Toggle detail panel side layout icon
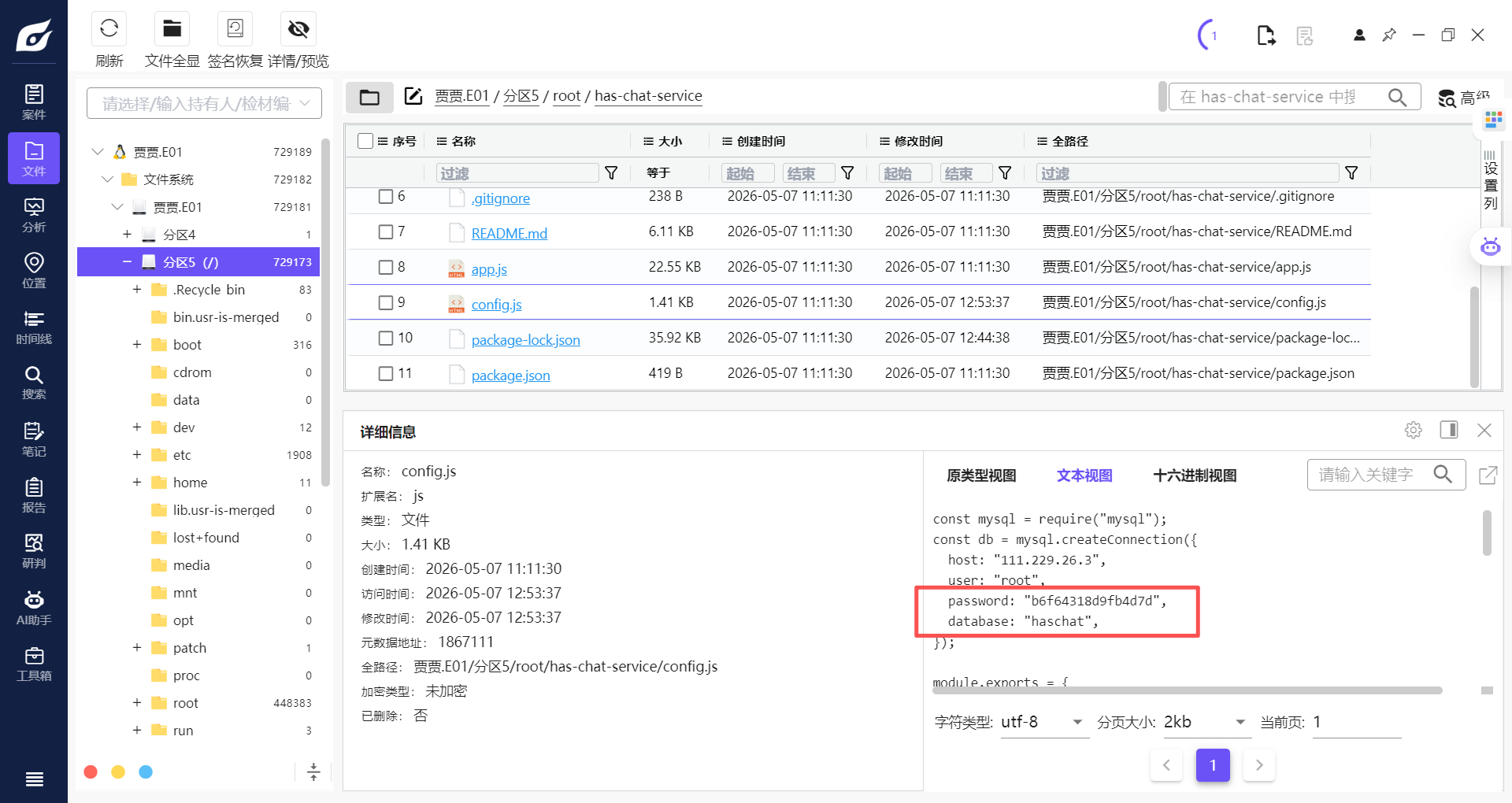This screenshot has width=1512, height=803. 1449,429
